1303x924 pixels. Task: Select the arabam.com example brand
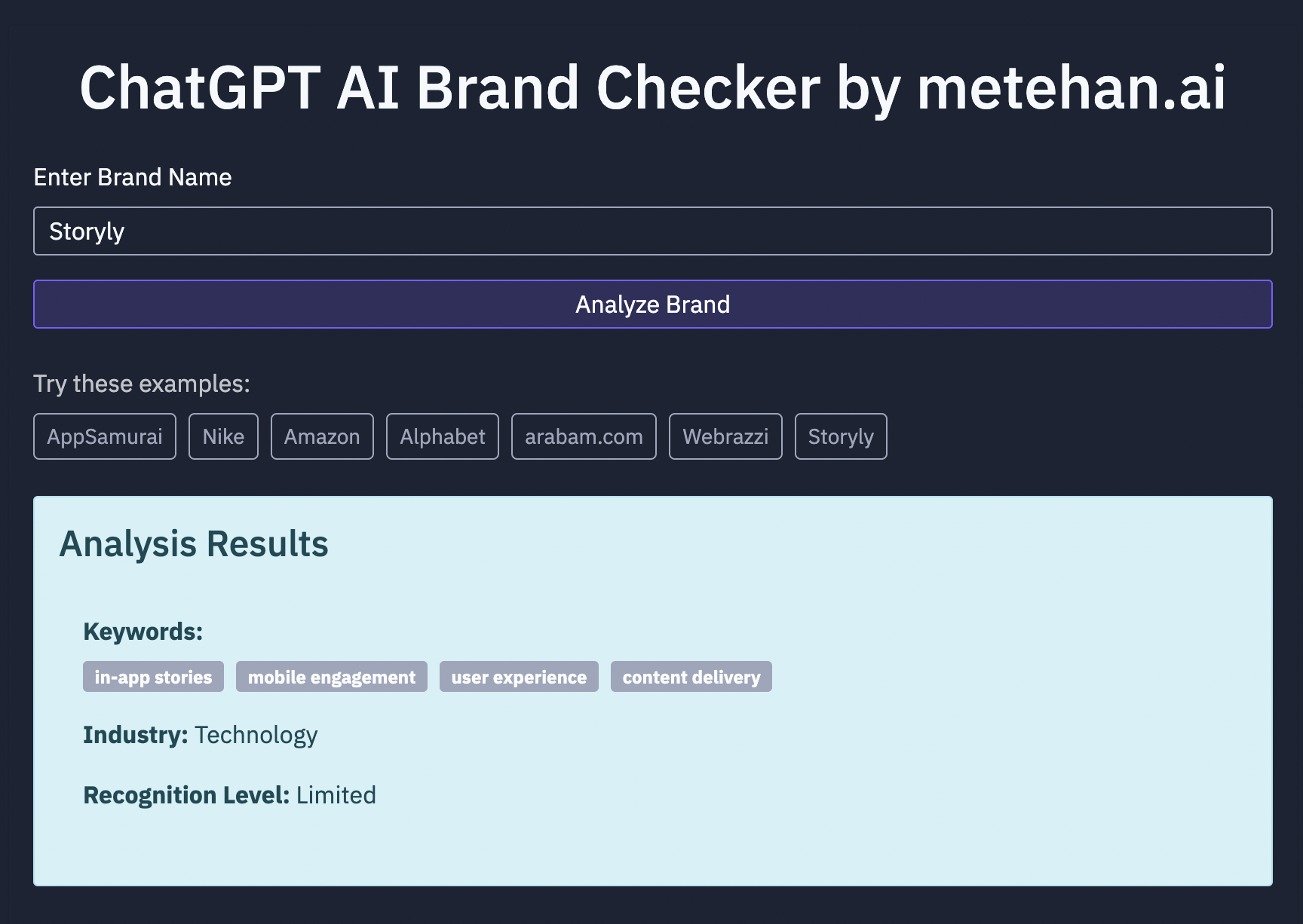584,436
